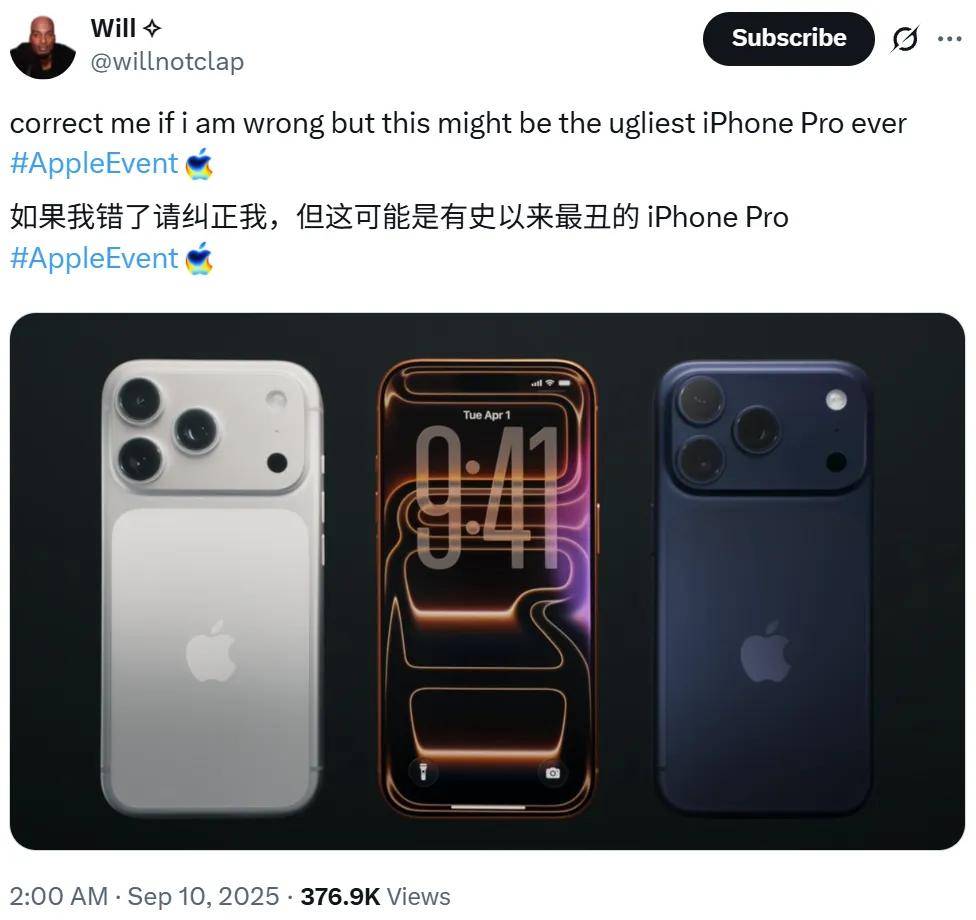
Task: Click the 9:41 lock screen clock
Action: (x=487, y=497)
